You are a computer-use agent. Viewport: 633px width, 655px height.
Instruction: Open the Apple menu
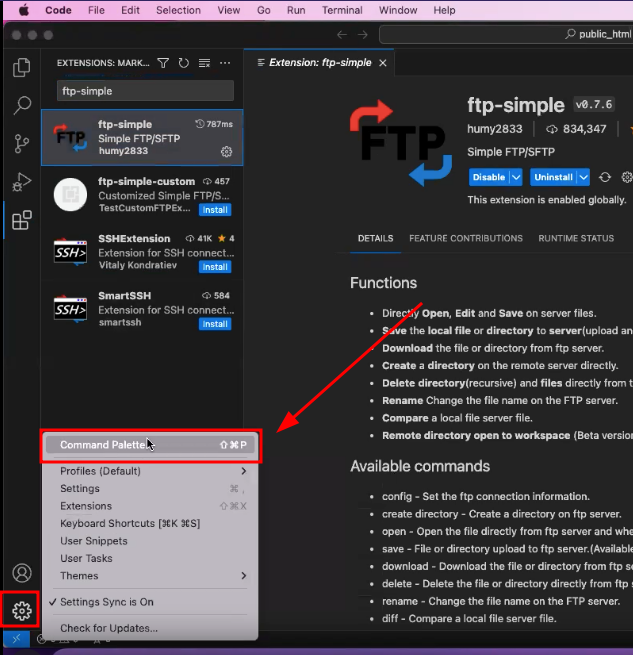pos(24,10)
